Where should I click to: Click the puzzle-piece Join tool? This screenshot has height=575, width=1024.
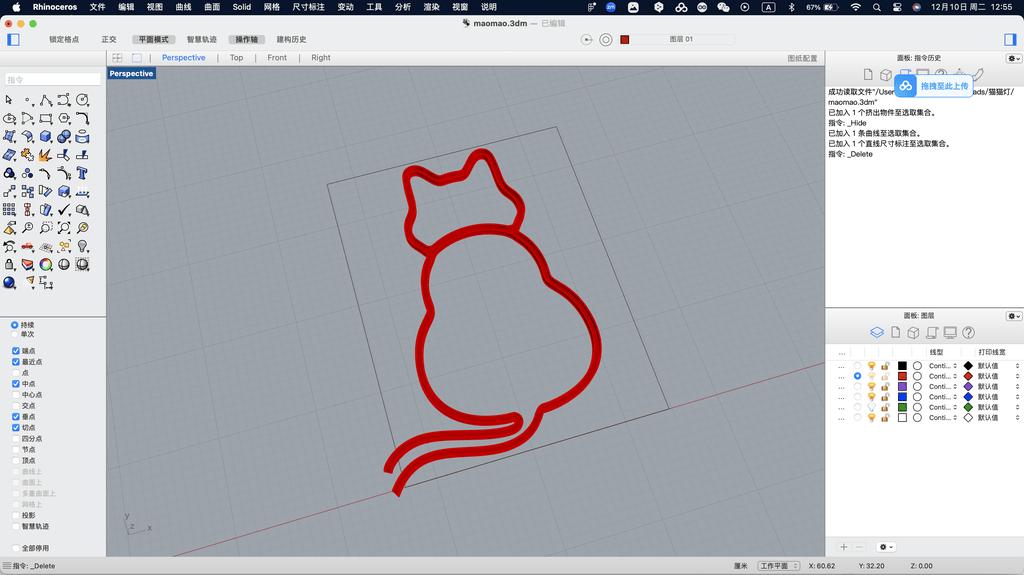(27, 155)
